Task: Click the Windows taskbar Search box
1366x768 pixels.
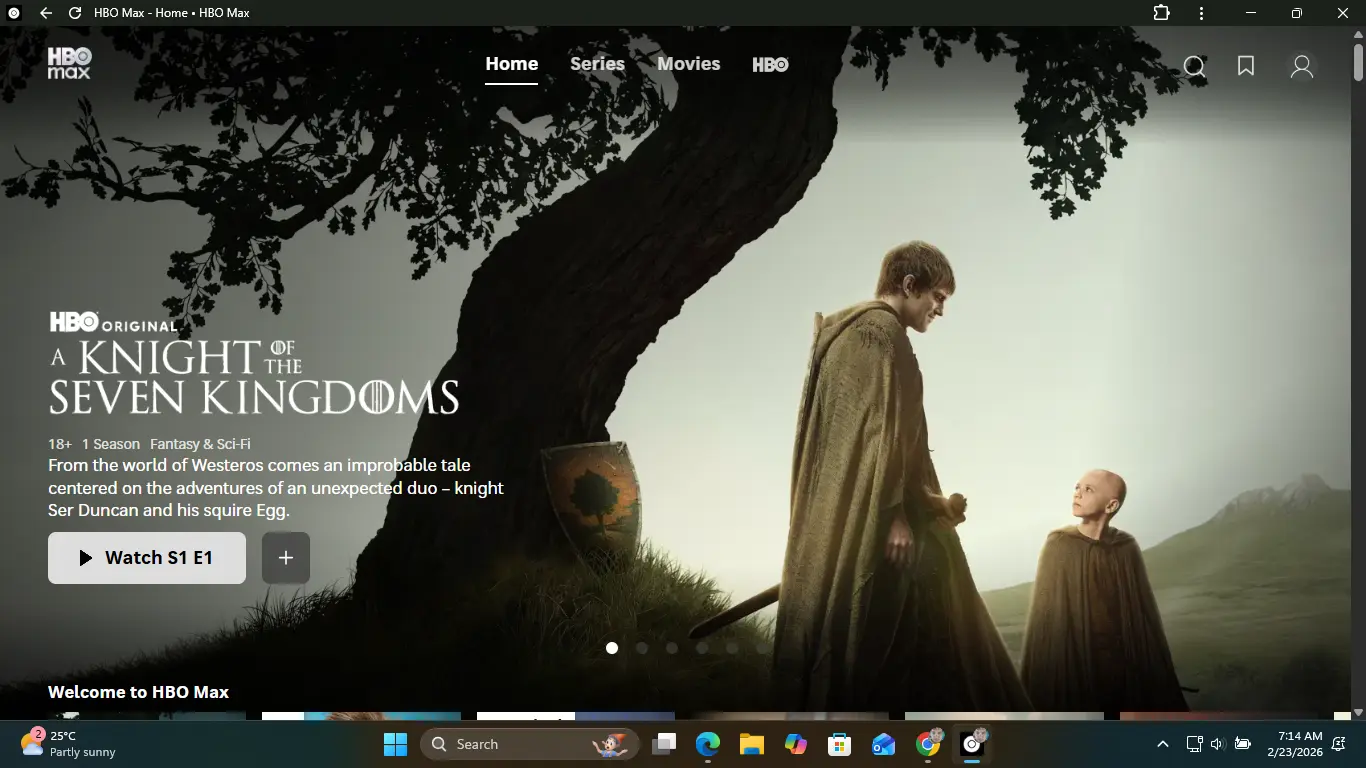Action: (x=530, y=744)
